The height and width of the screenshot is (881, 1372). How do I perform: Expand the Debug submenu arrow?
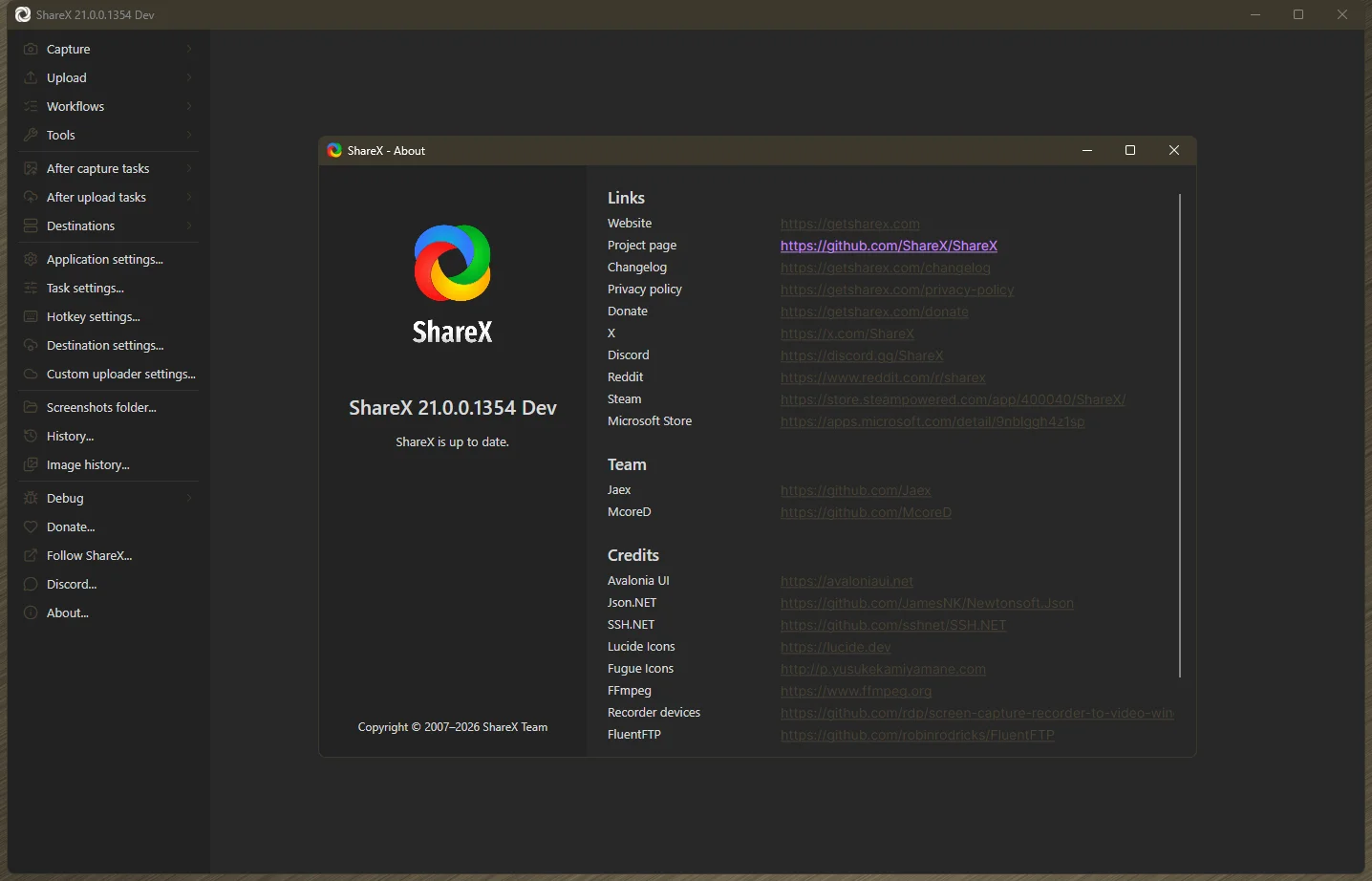[189, 498]
